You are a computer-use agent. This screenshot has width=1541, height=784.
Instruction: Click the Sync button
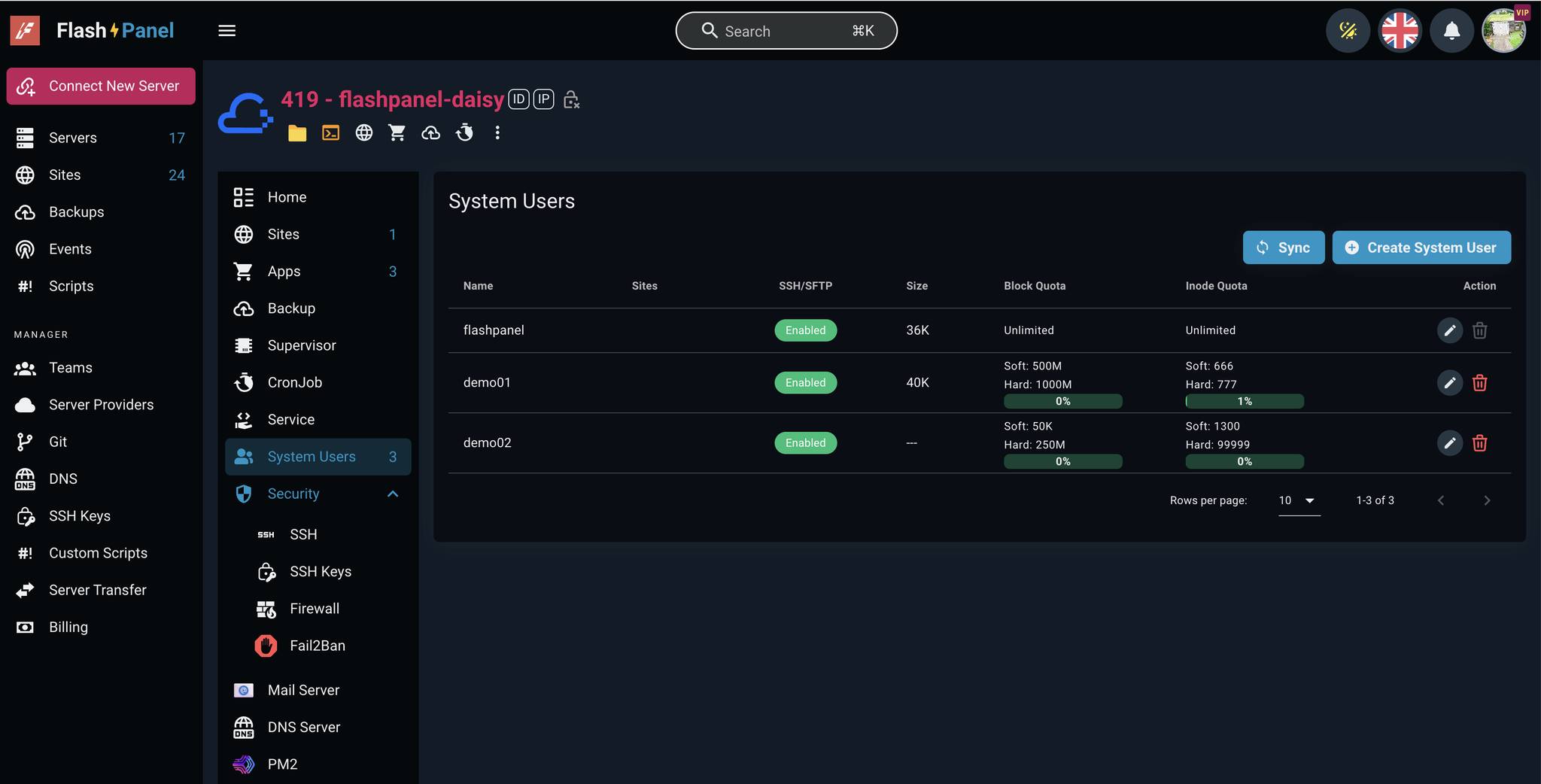1284,248
